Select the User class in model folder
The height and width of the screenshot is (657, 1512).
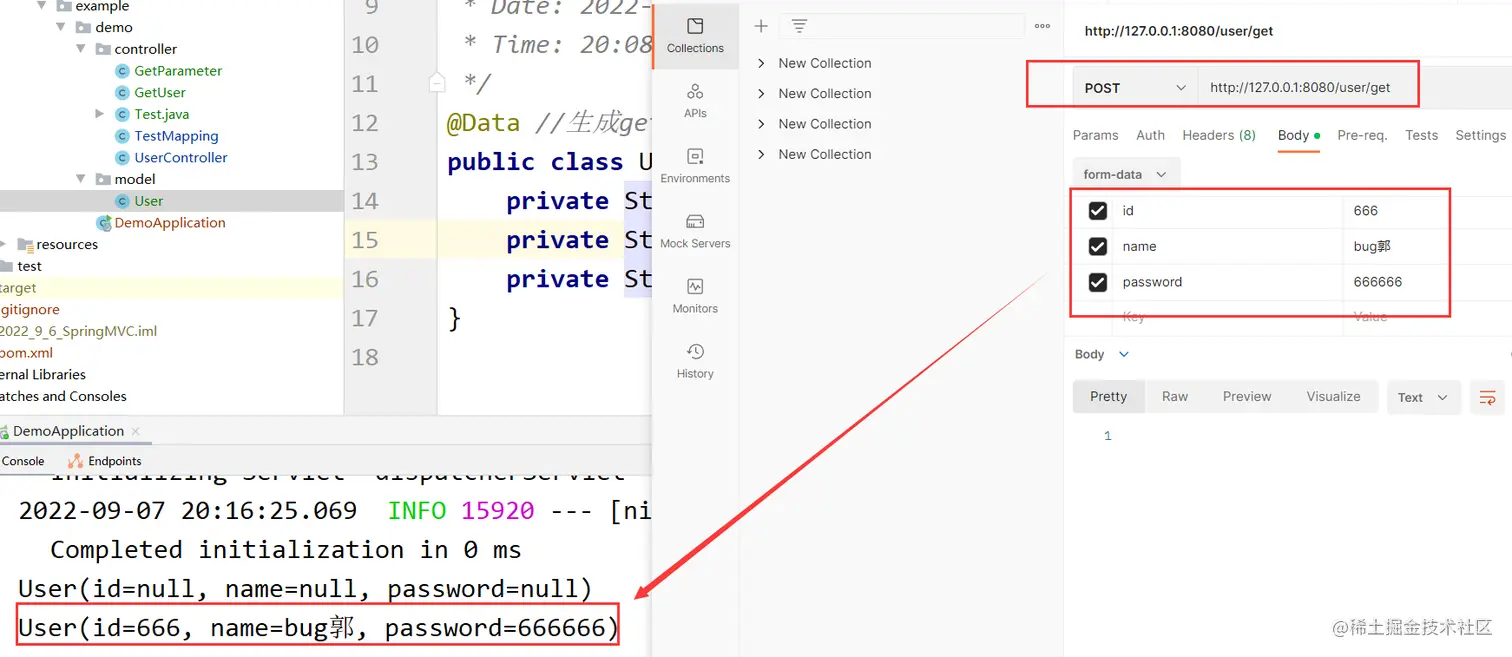[x=148, y=201]
